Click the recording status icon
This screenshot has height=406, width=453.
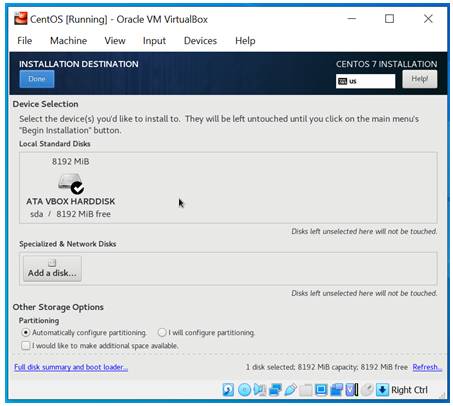point(336,390)
